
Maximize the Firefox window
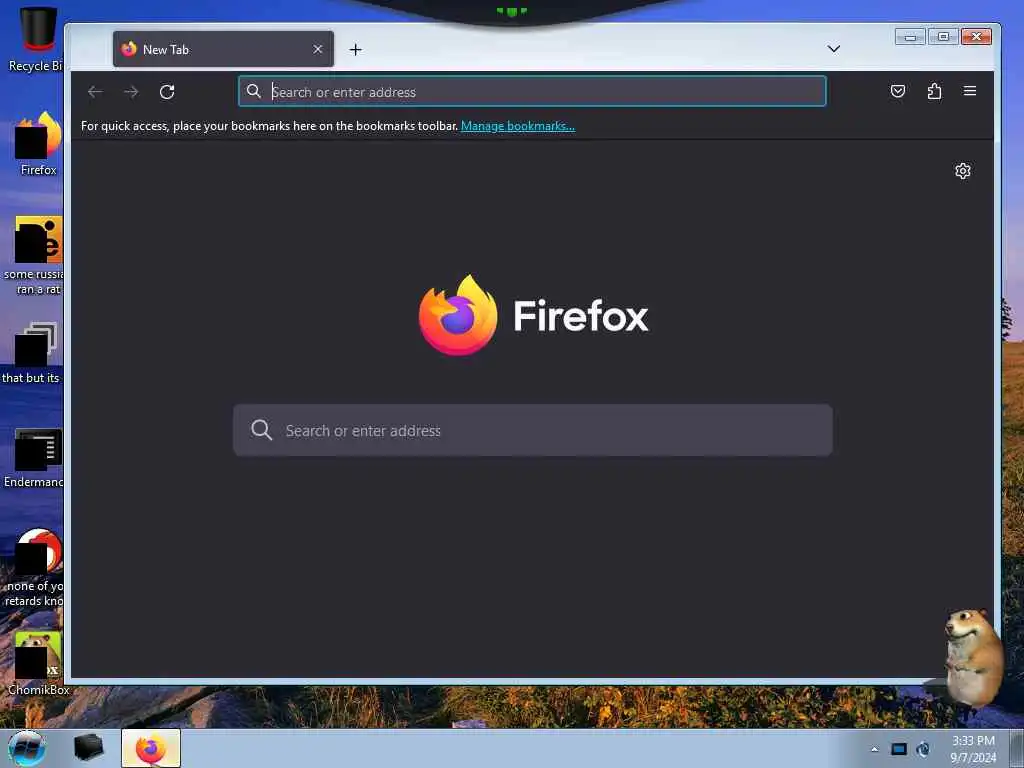click(x=943, y=37)
